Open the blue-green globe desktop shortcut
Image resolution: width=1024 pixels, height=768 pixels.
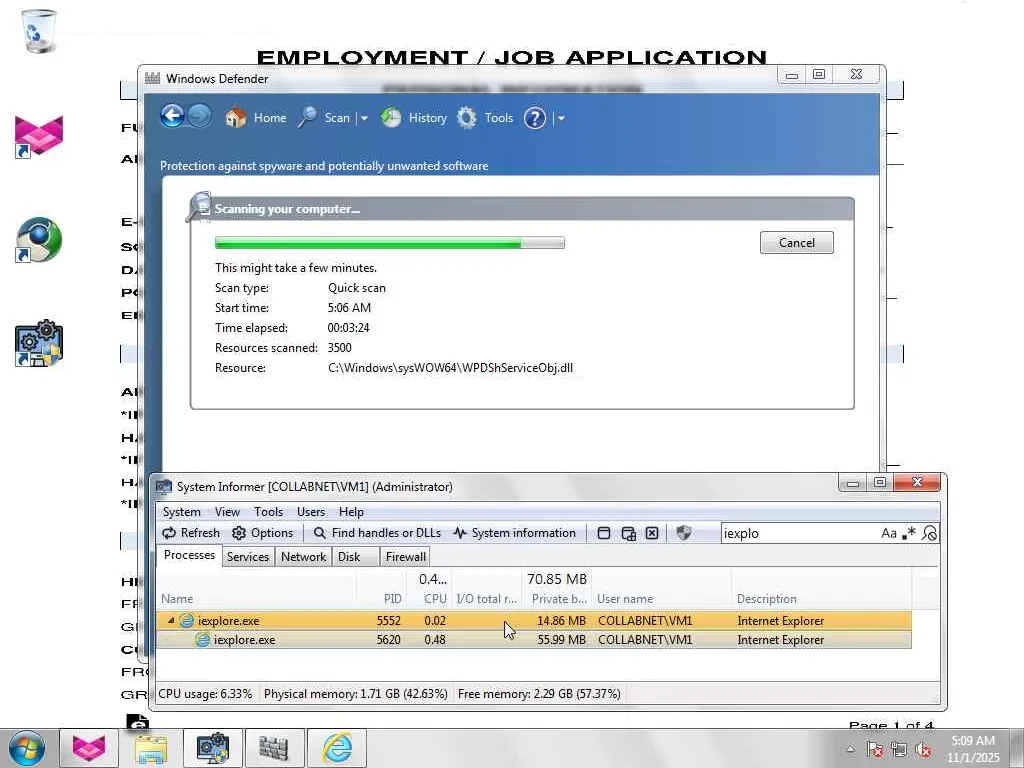[39, 240]
